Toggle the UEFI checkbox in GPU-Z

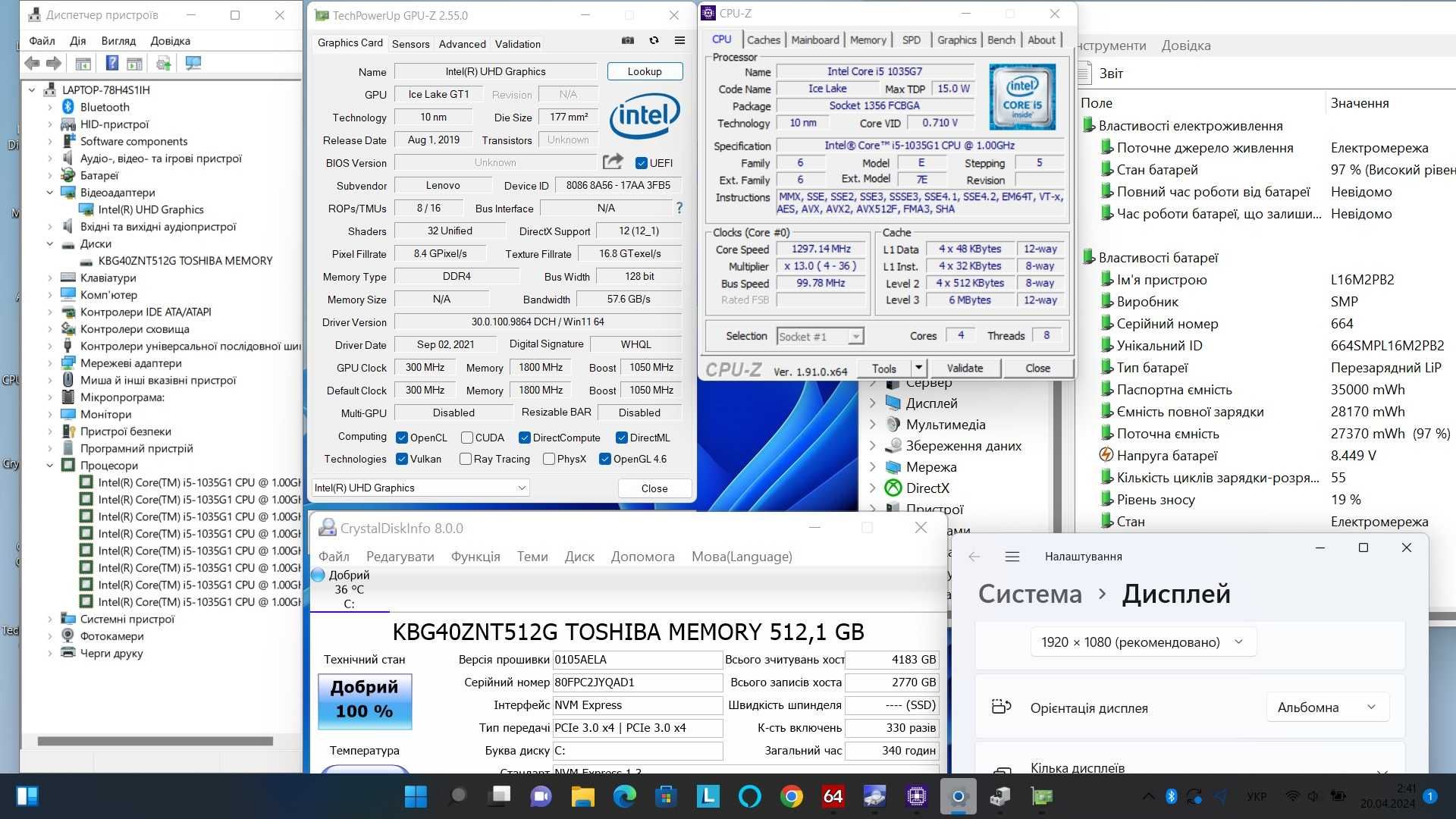pos(642,163)
